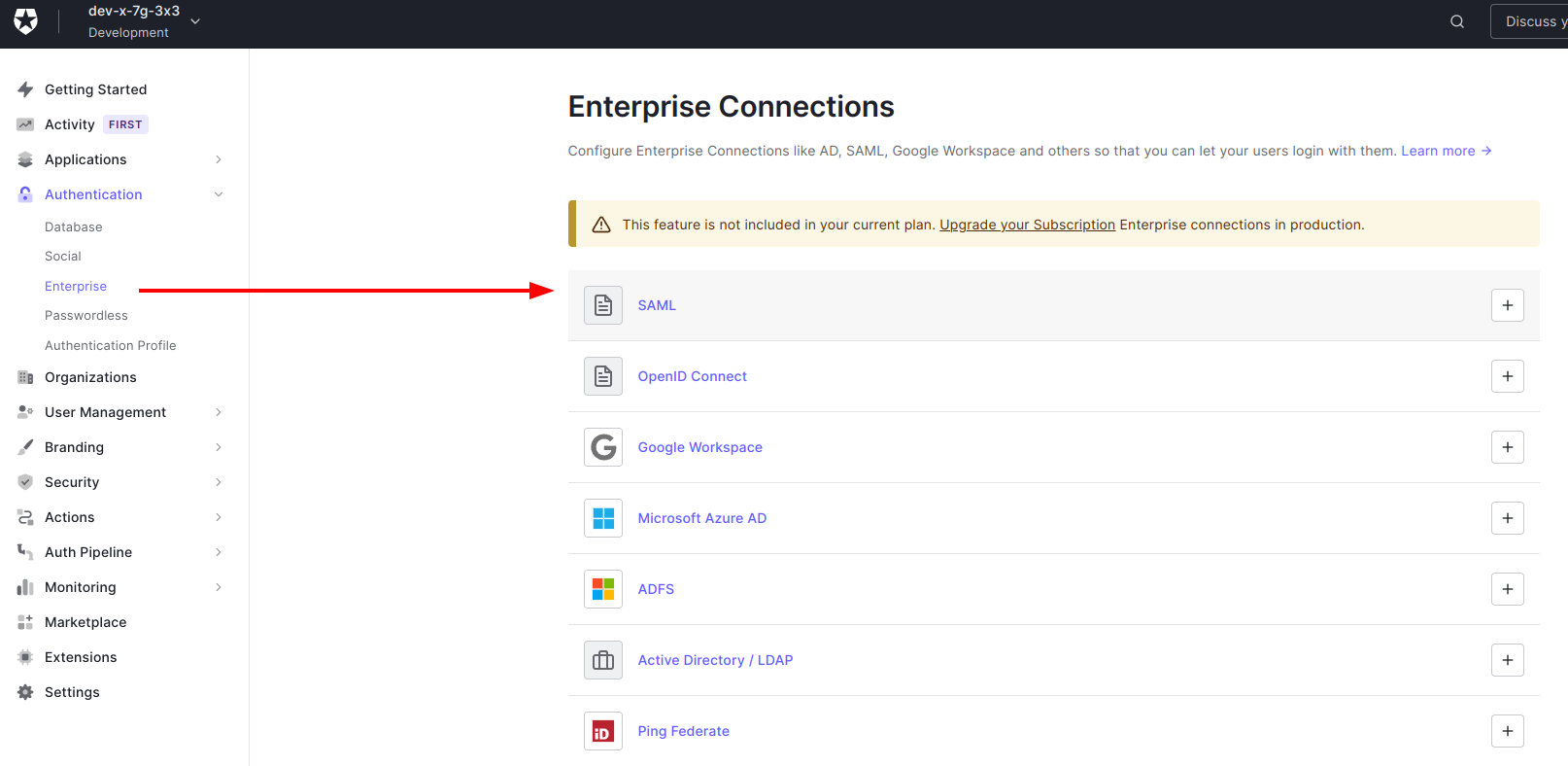Click the warning triangle in the plan banner
Viewport: 1568px width, 766px height.
(601, 225)
